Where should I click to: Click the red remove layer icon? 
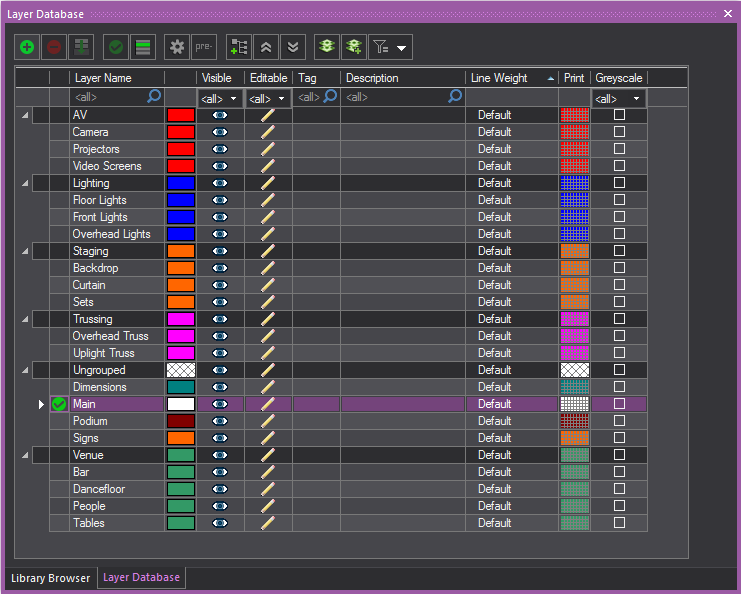(x=54, y=47)
